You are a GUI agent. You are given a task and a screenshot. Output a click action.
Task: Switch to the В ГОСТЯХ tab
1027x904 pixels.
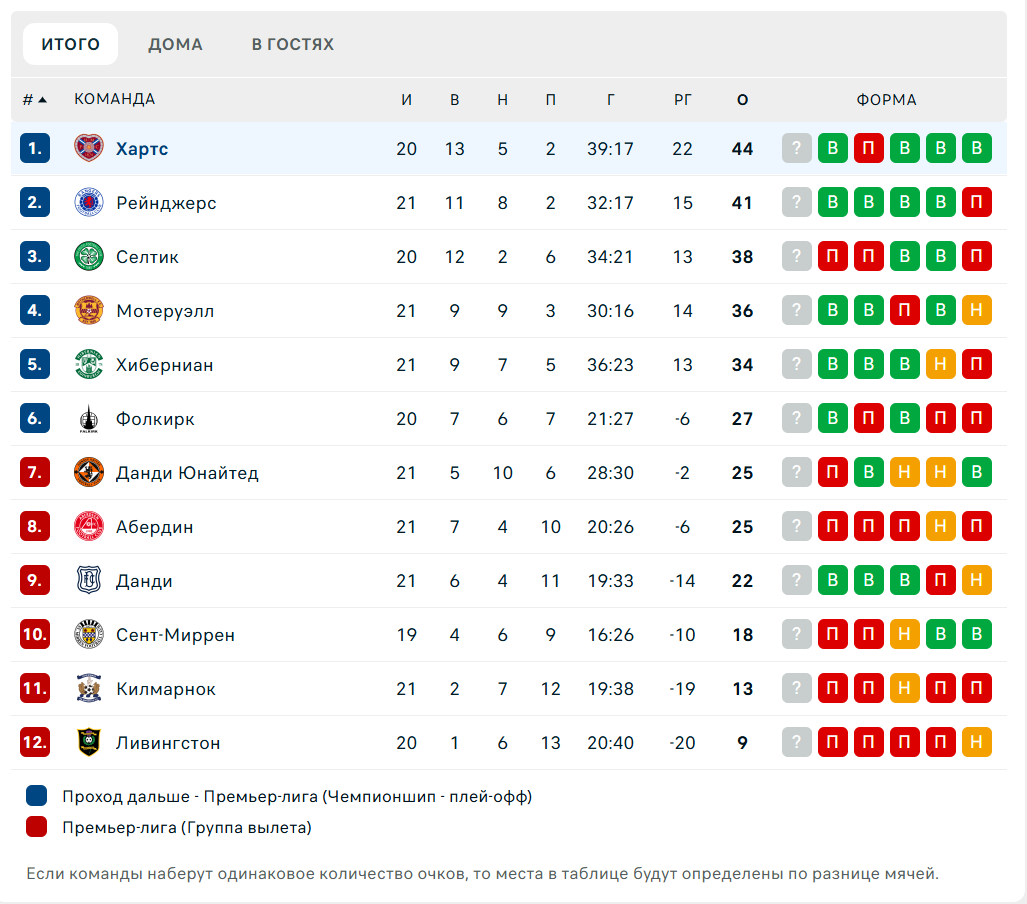(x=292, y=44)
